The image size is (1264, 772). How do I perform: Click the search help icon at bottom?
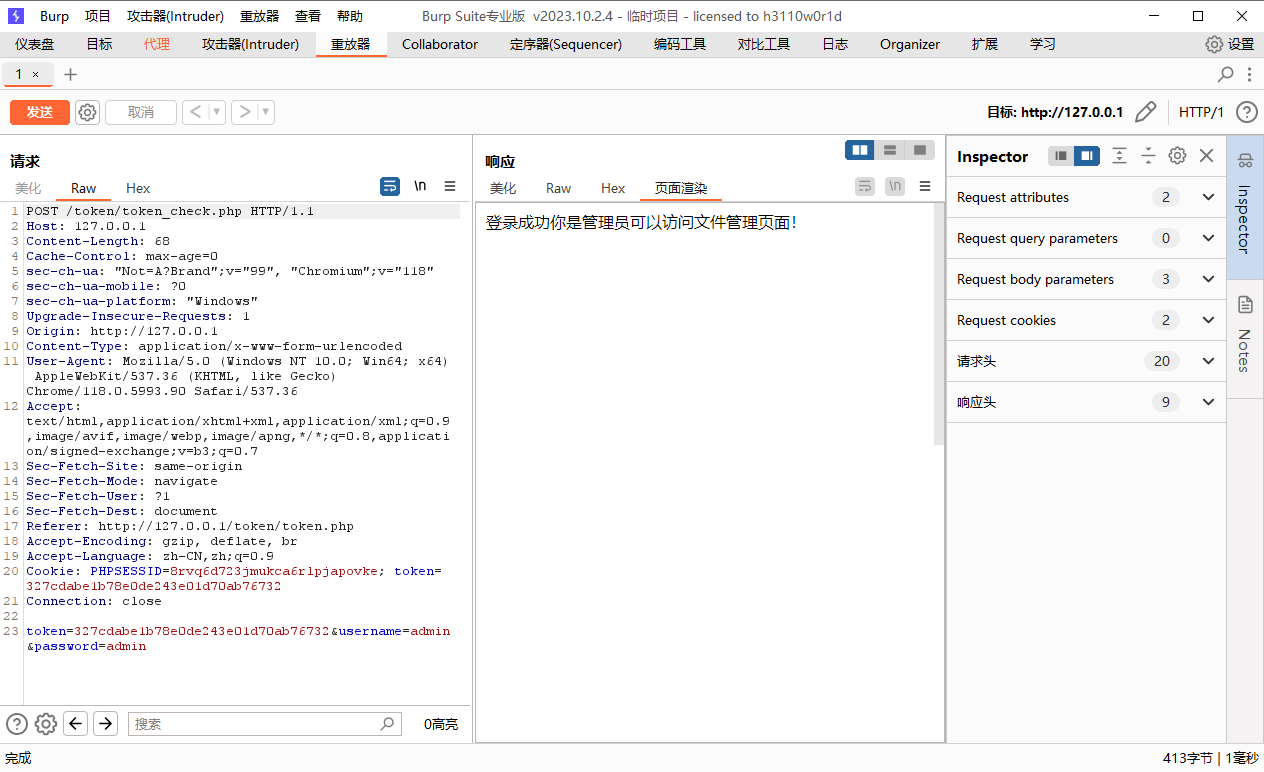tap(17, 724)
